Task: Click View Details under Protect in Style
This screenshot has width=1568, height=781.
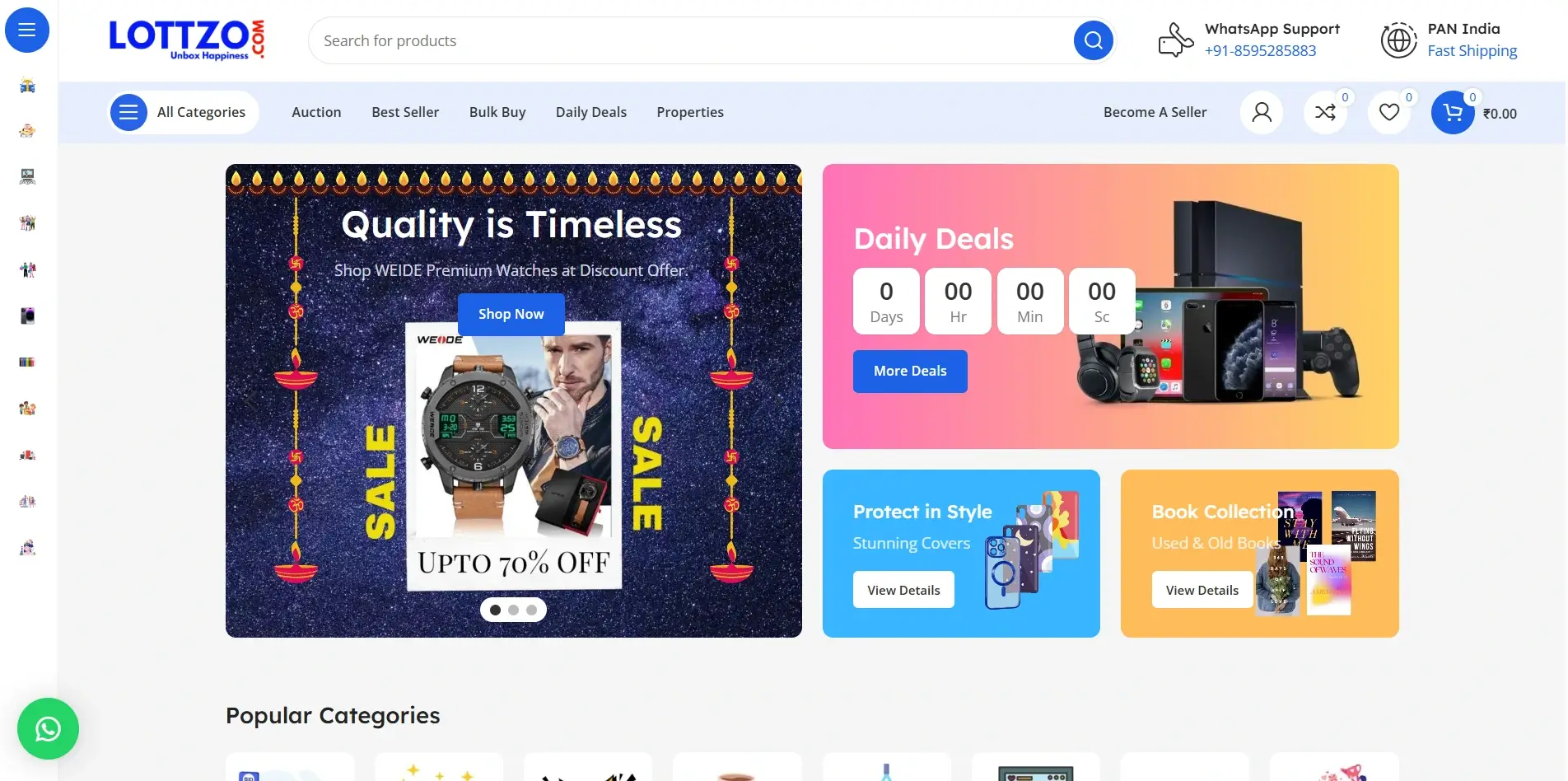Action: pos(903,590)
